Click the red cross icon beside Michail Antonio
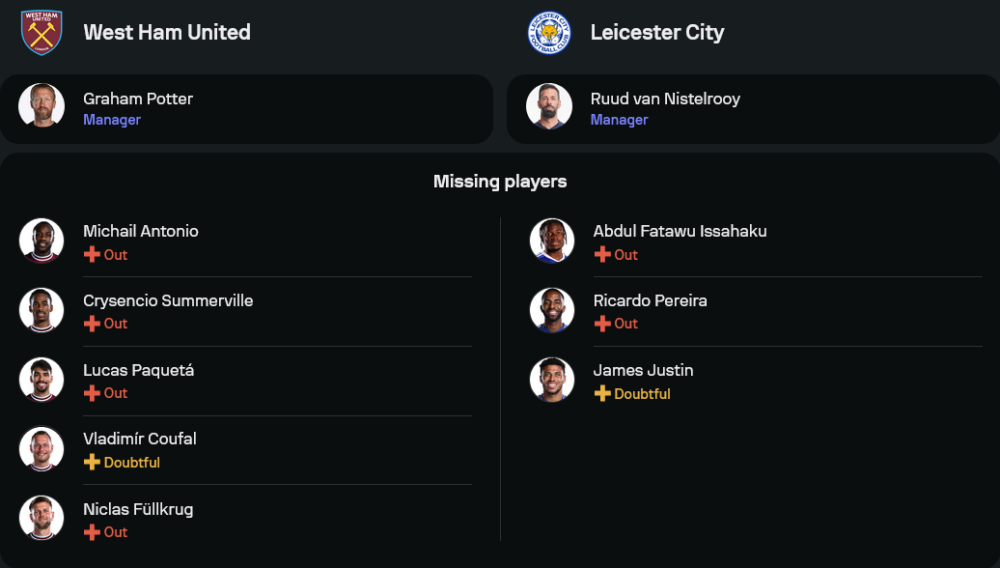 (x=92, y=255)
